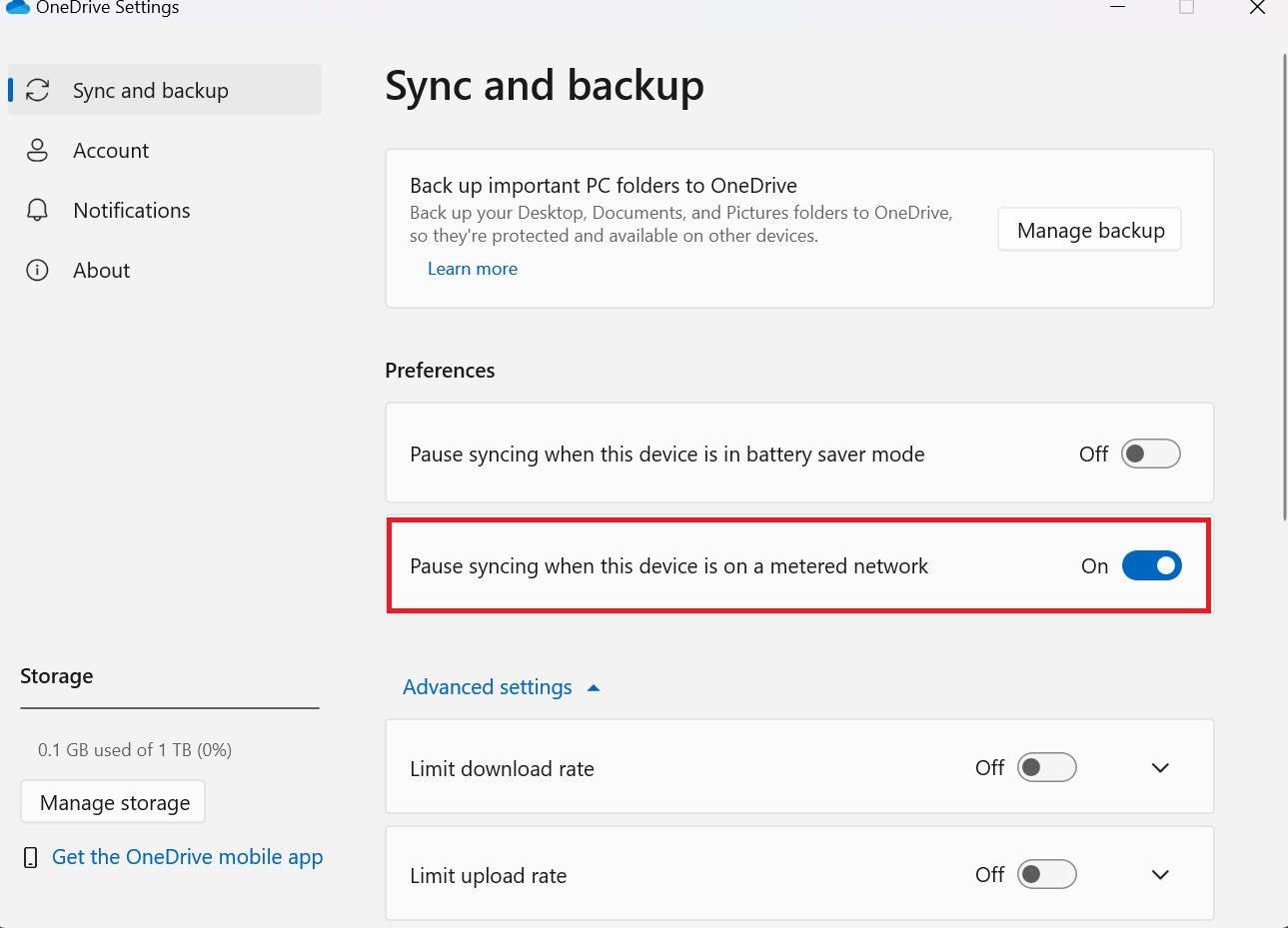
Task: Click the Account person icon
Action: (38, 151)
